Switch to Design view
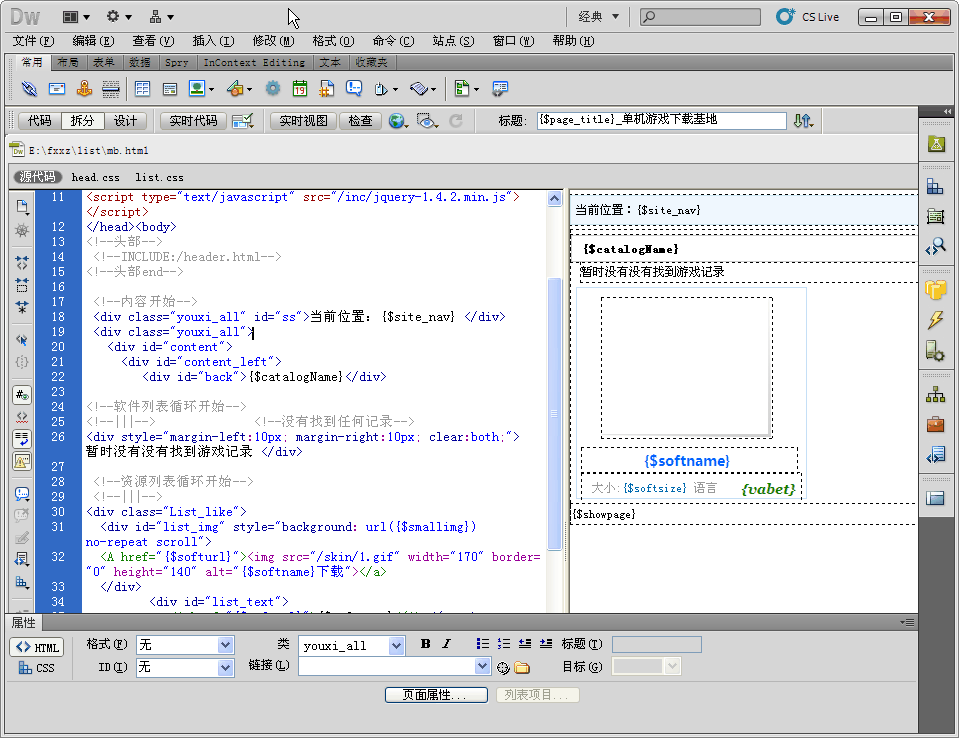The height and width of the screenshot is (738, 959). 125,121
